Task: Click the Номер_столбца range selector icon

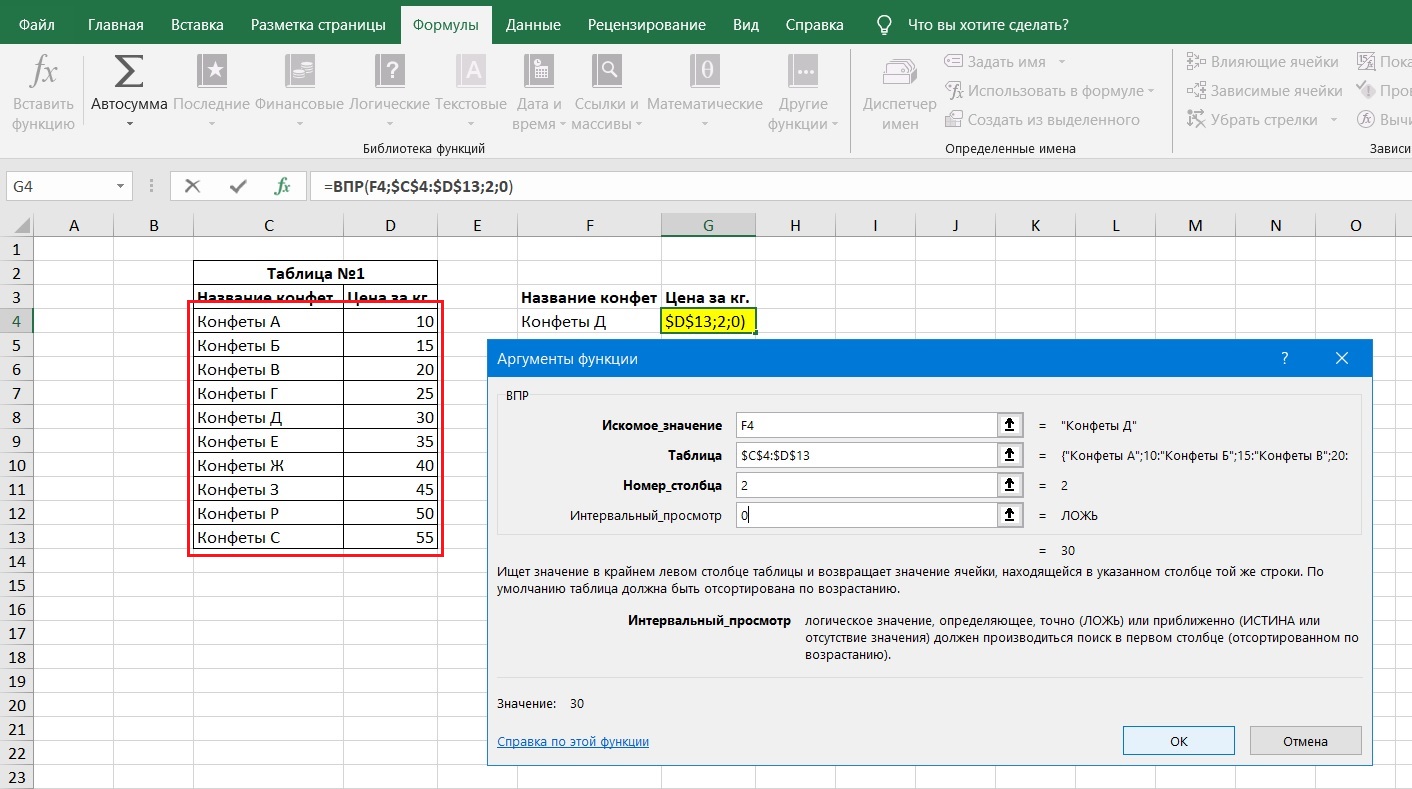Action: click(1010, 485)
